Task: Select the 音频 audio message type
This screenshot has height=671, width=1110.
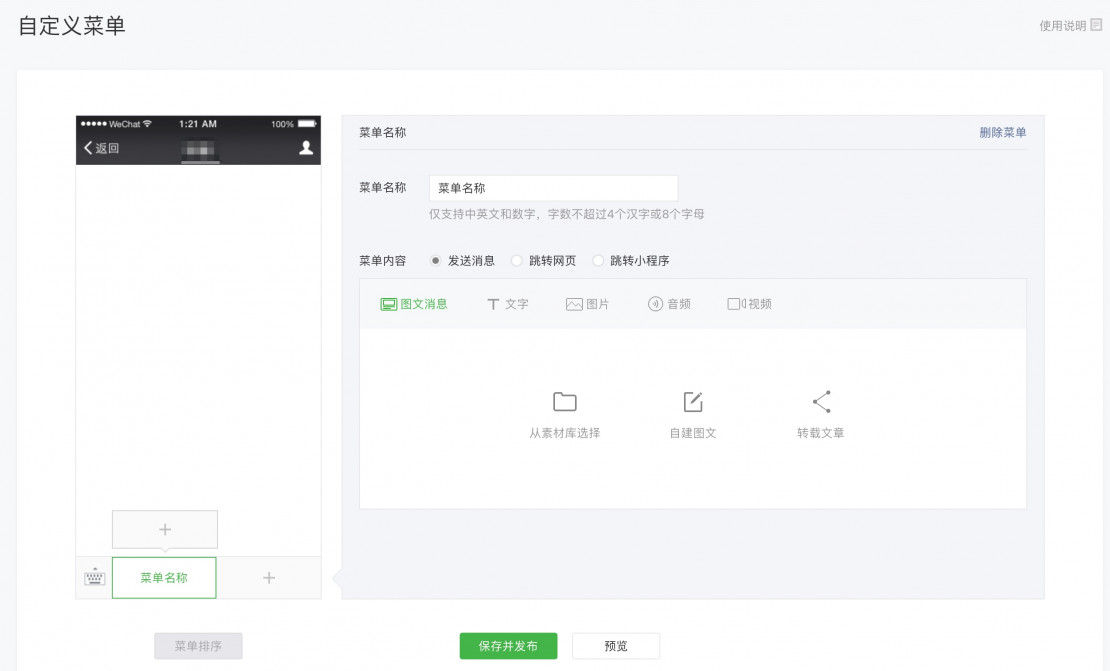Action: [667, 303]
